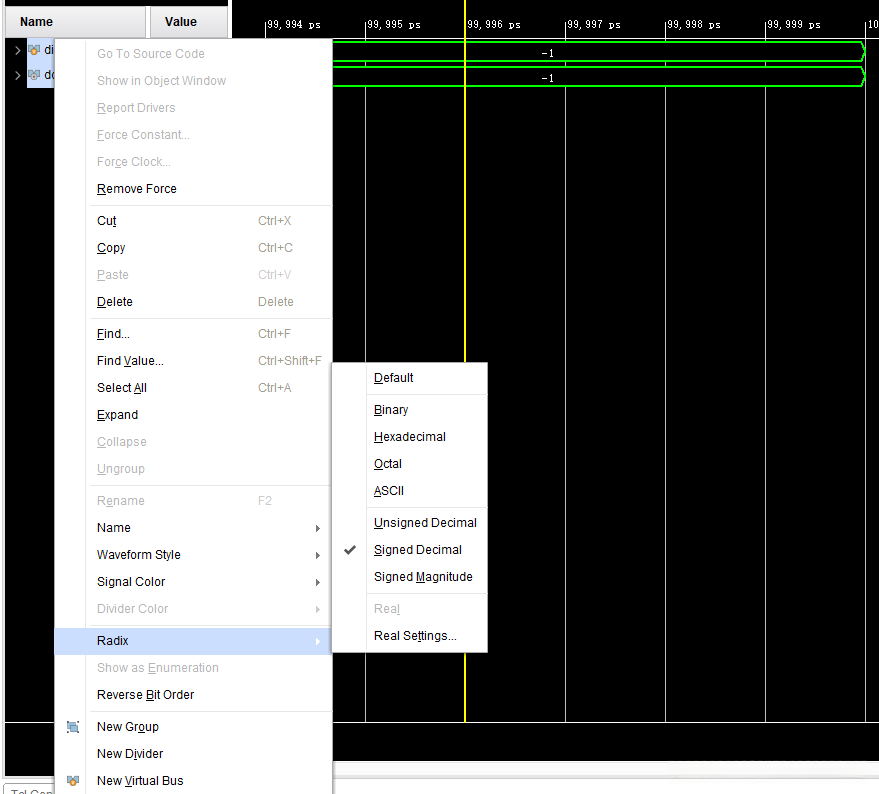Click the Tcl Console tab
This screenshot has width=879, height=794.
(29, 788)
